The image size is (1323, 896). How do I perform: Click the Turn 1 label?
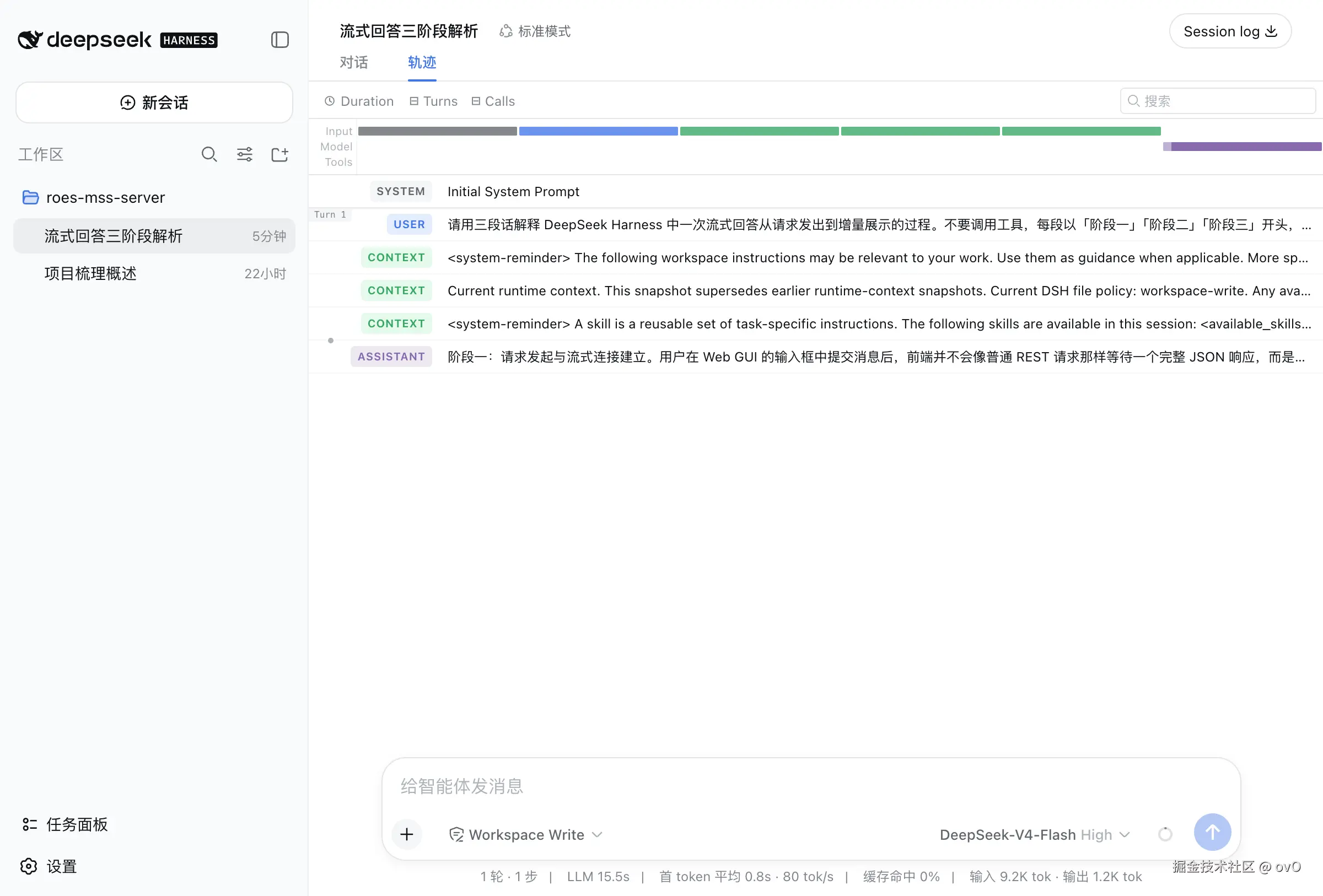pyautogui.click(x=330, y=214)
